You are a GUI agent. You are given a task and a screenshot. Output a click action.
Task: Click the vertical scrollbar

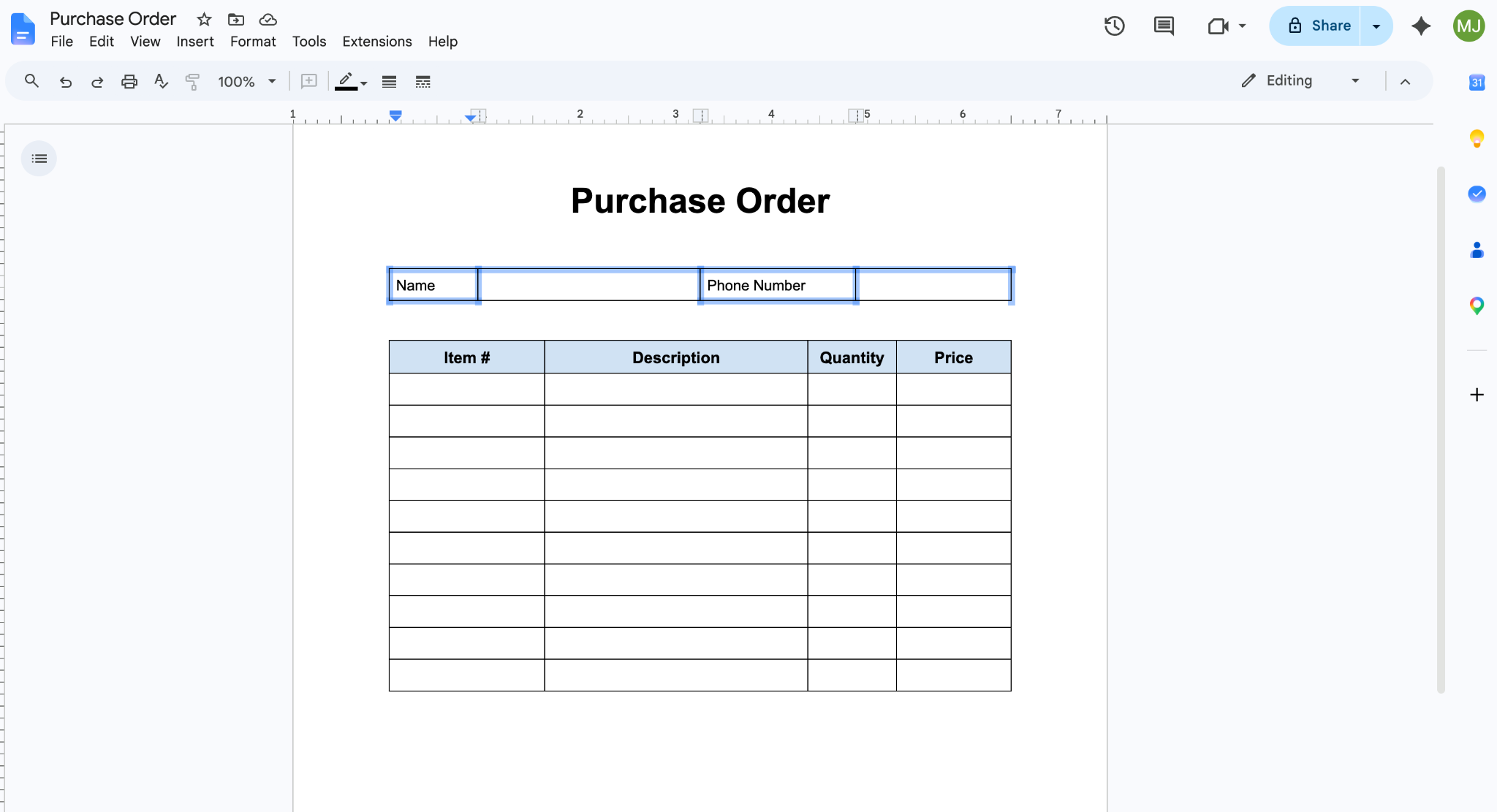1441,430
